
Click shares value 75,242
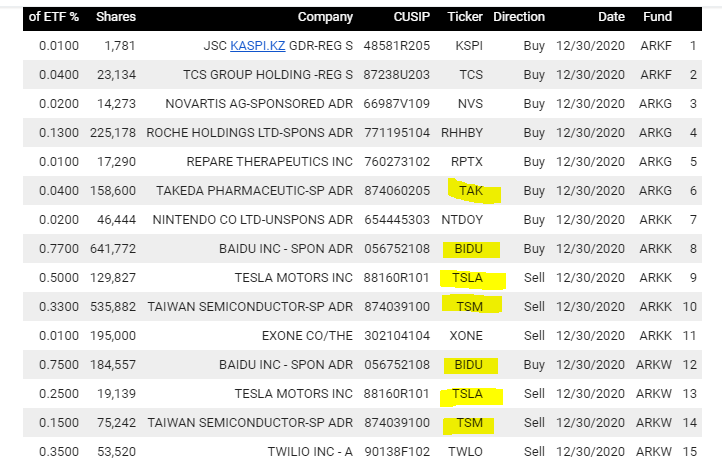(x=116, y=423)
